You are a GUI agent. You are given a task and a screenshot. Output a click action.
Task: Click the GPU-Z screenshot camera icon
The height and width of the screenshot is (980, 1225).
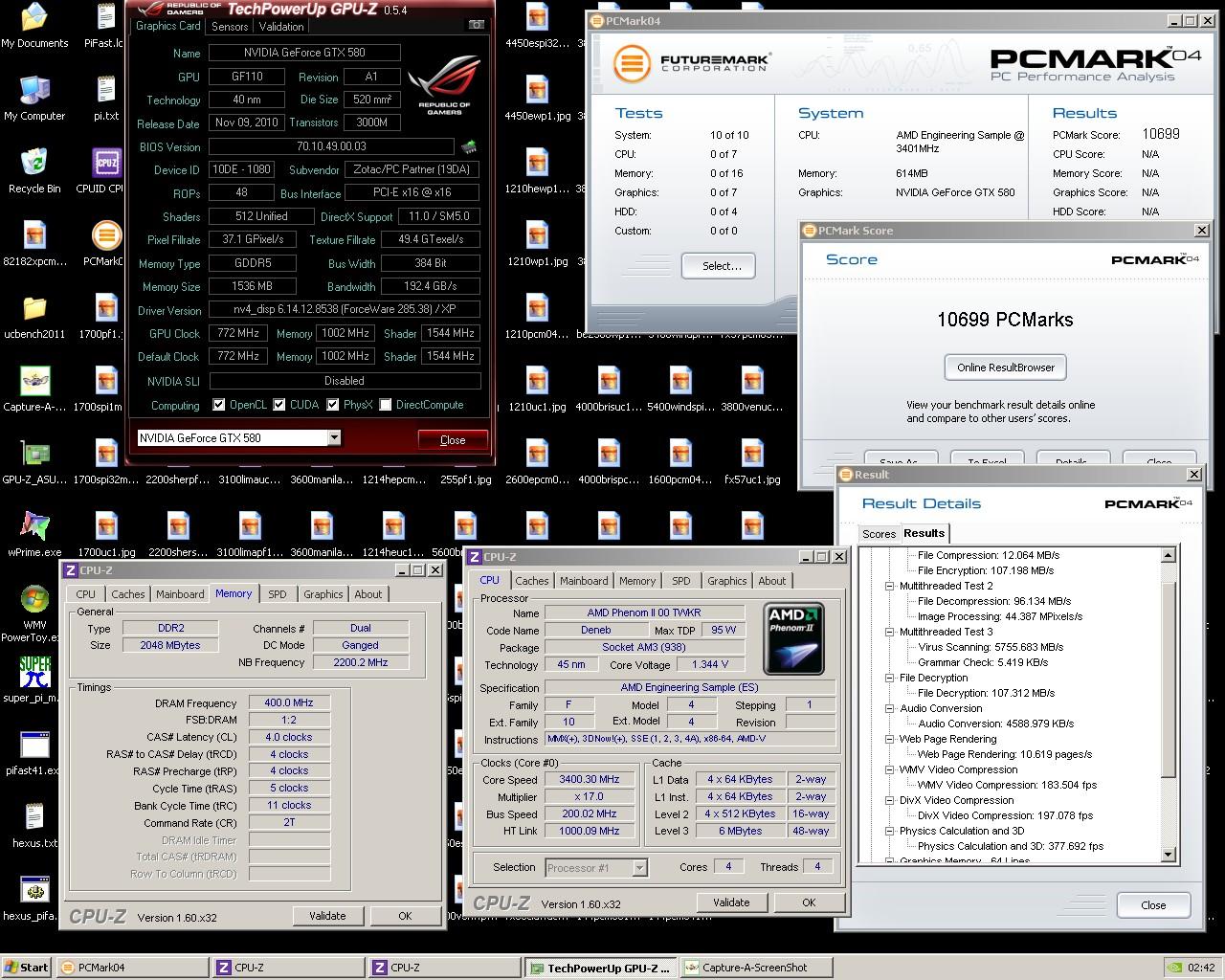(476, 26)
